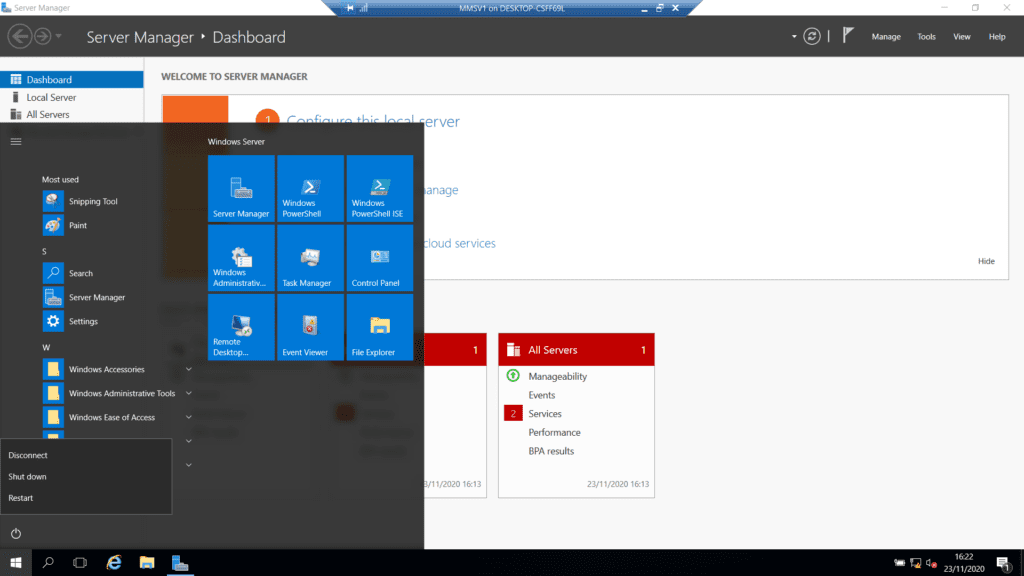1024x576 pixels.
Task: Select Dashboard in the Server Manager sidebar
Action: [72, 80]
